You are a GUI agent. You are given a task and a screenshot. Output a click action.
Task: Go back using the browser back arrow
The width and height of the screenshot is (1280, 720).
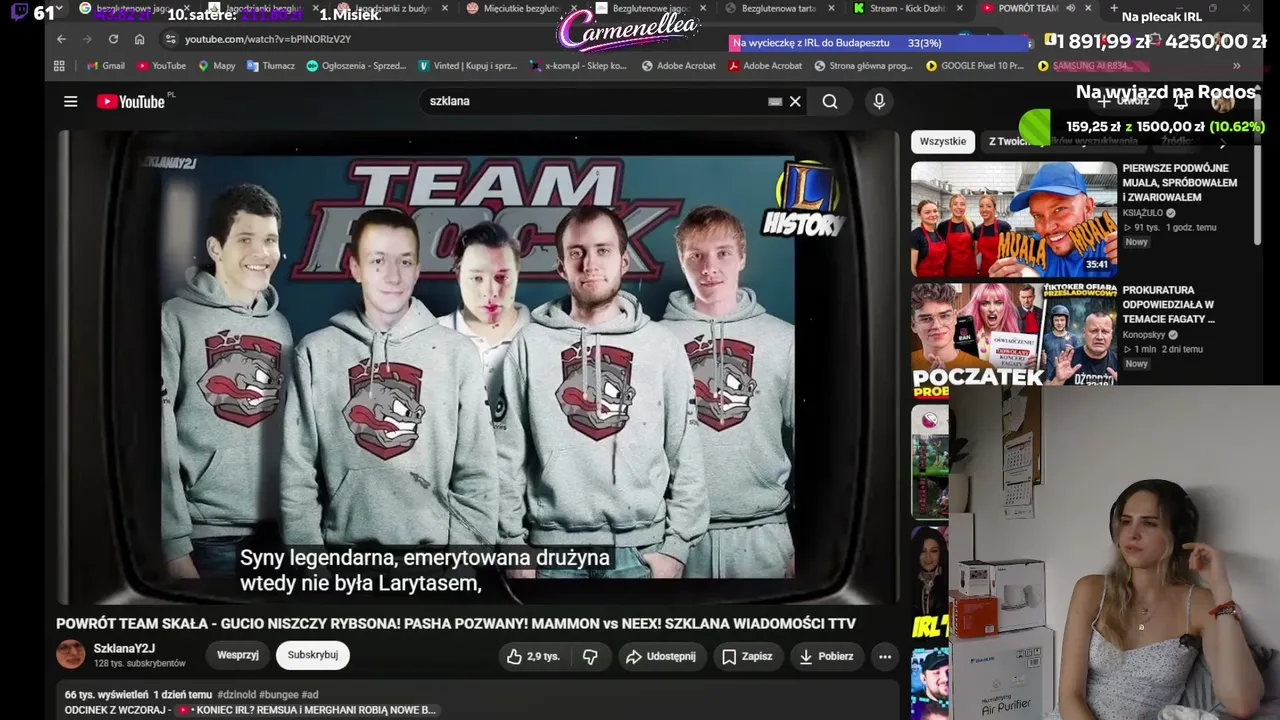coord(61,39)
